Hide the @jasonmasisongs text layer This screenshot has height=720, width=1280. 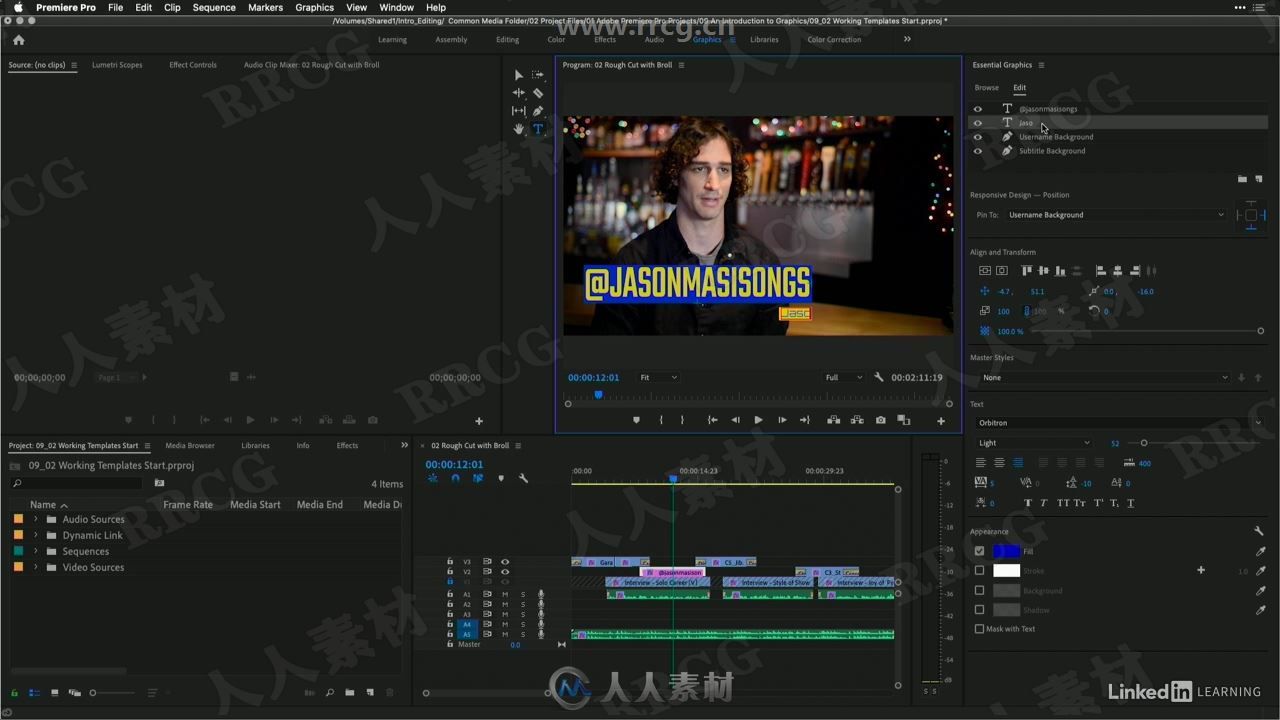pos(978,109)
